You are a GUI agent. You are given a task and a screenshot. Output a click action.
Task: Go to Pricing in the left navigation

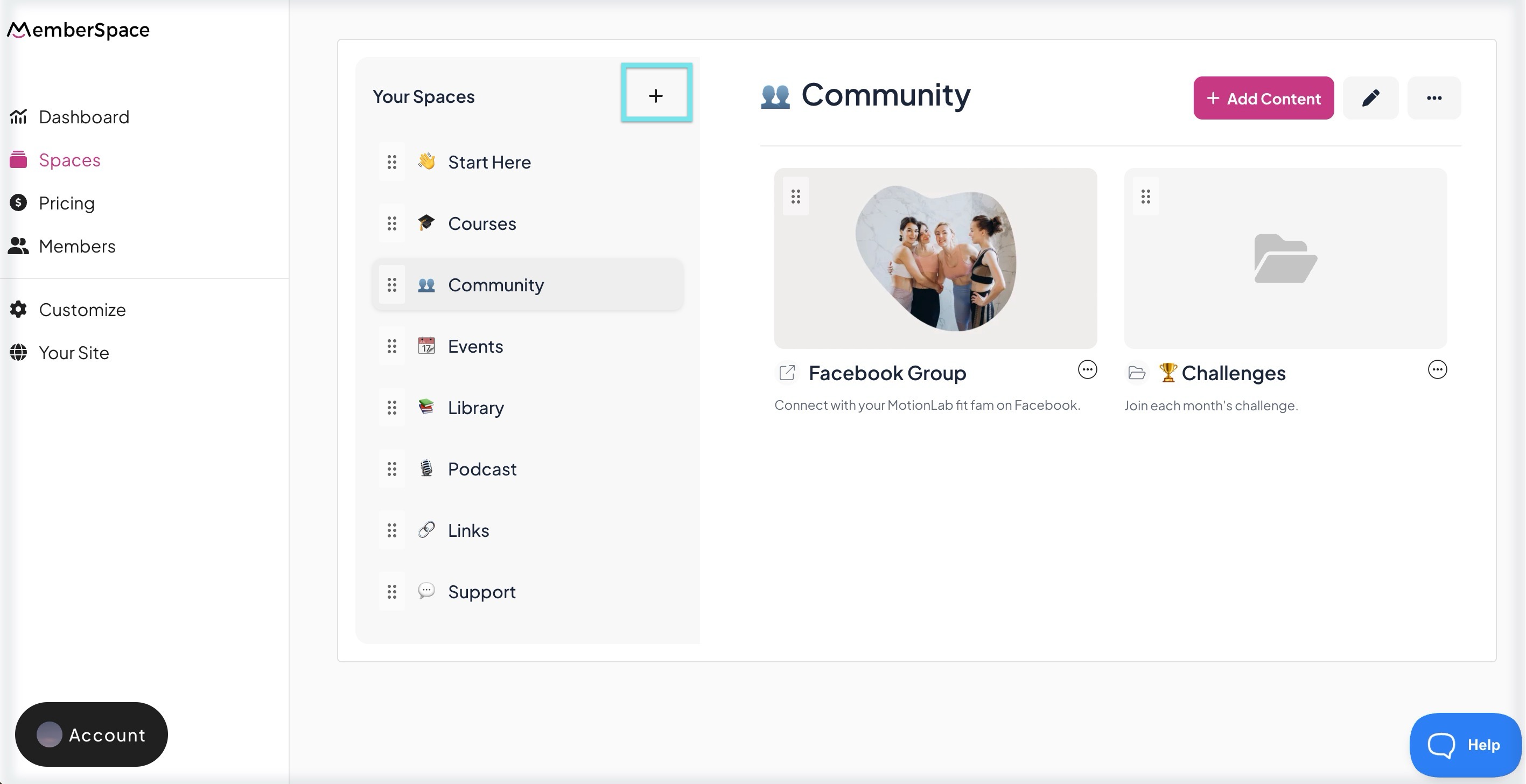click(x=66, y=203)
